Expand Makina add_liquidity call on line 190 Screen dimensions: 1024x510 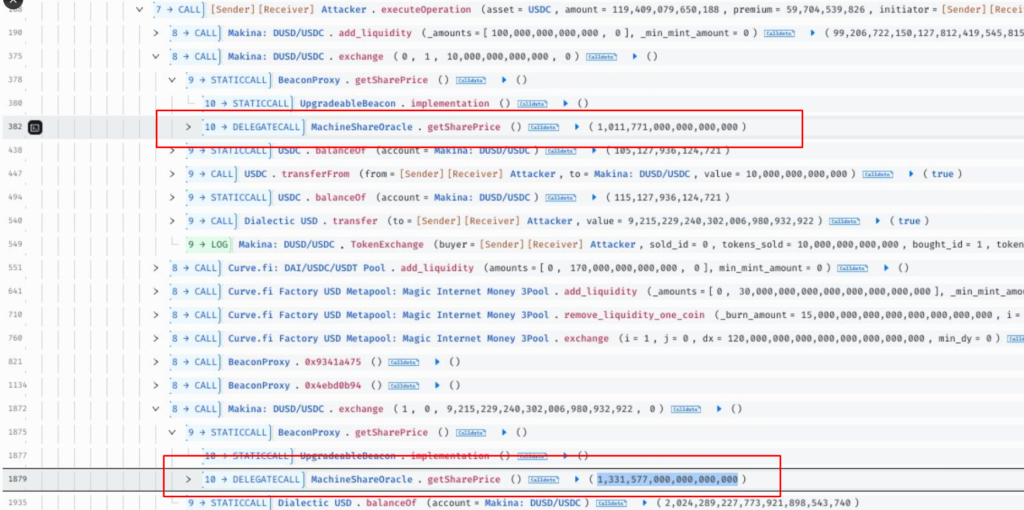pyautogui.click(x=155, y=33)
